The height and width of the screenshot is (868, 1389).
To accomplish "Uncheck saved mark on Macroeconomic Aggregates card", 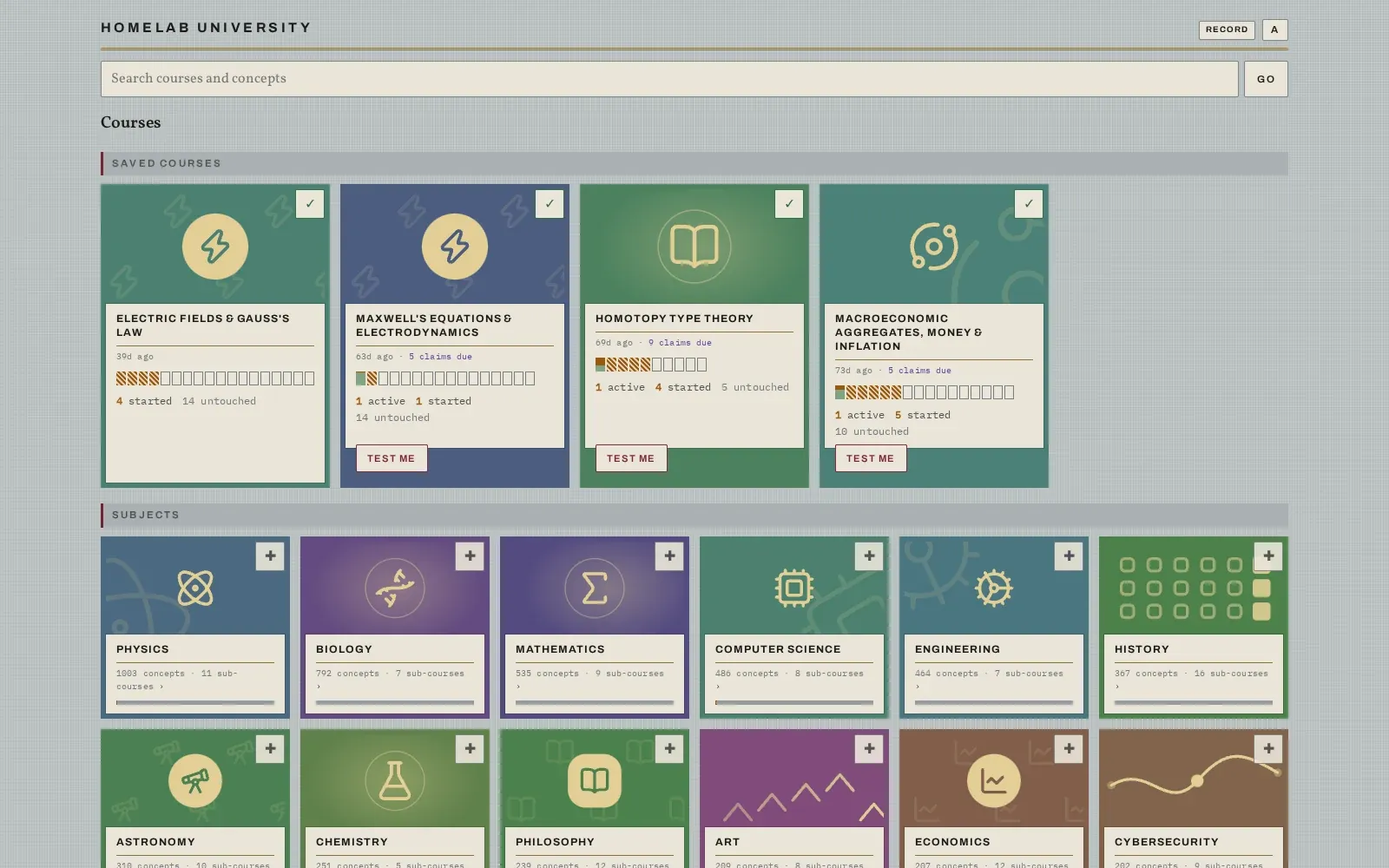I will (1029, 204).
